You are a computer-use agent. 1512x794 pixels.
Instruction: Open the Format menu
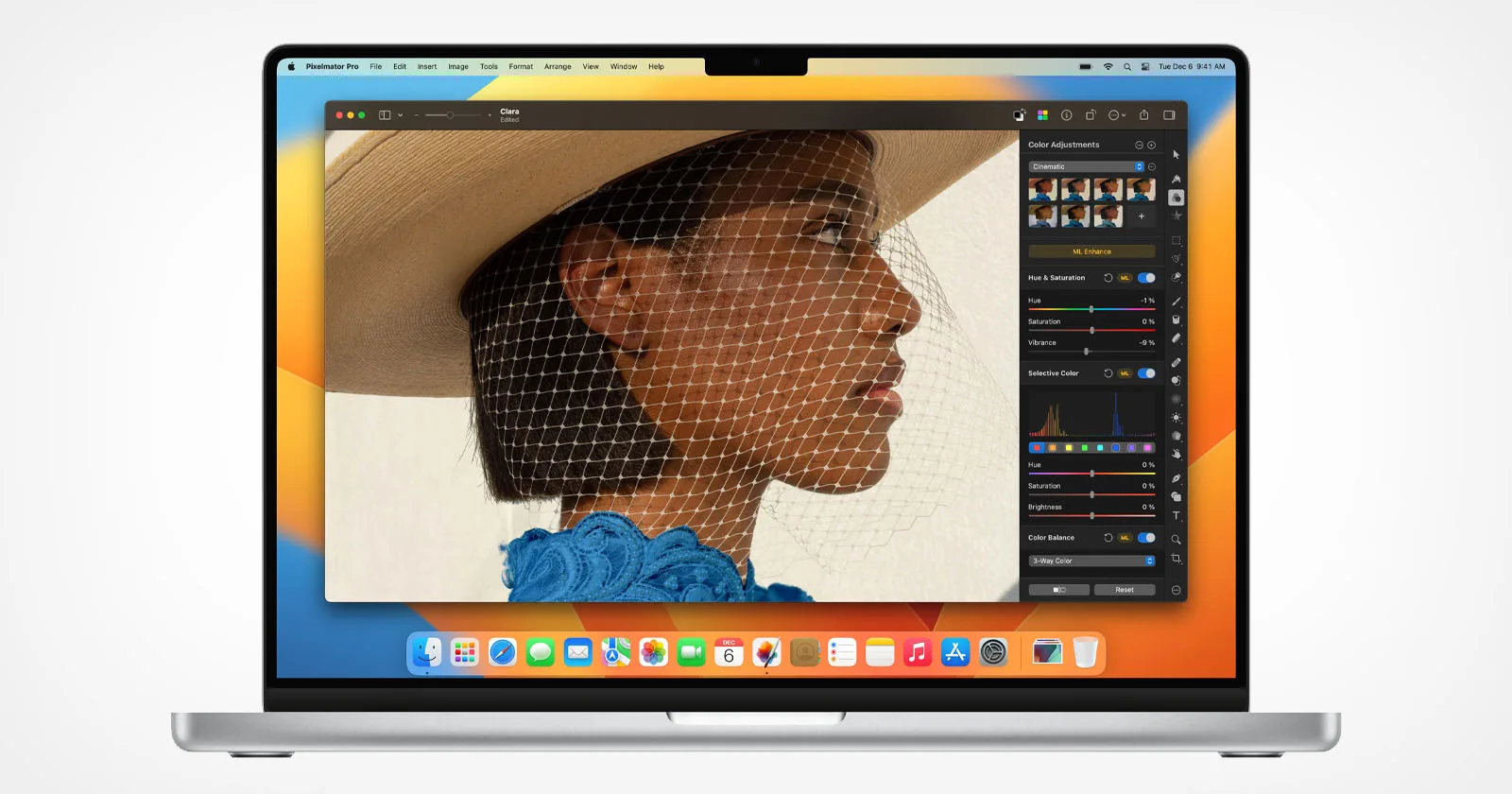(521, 67)
